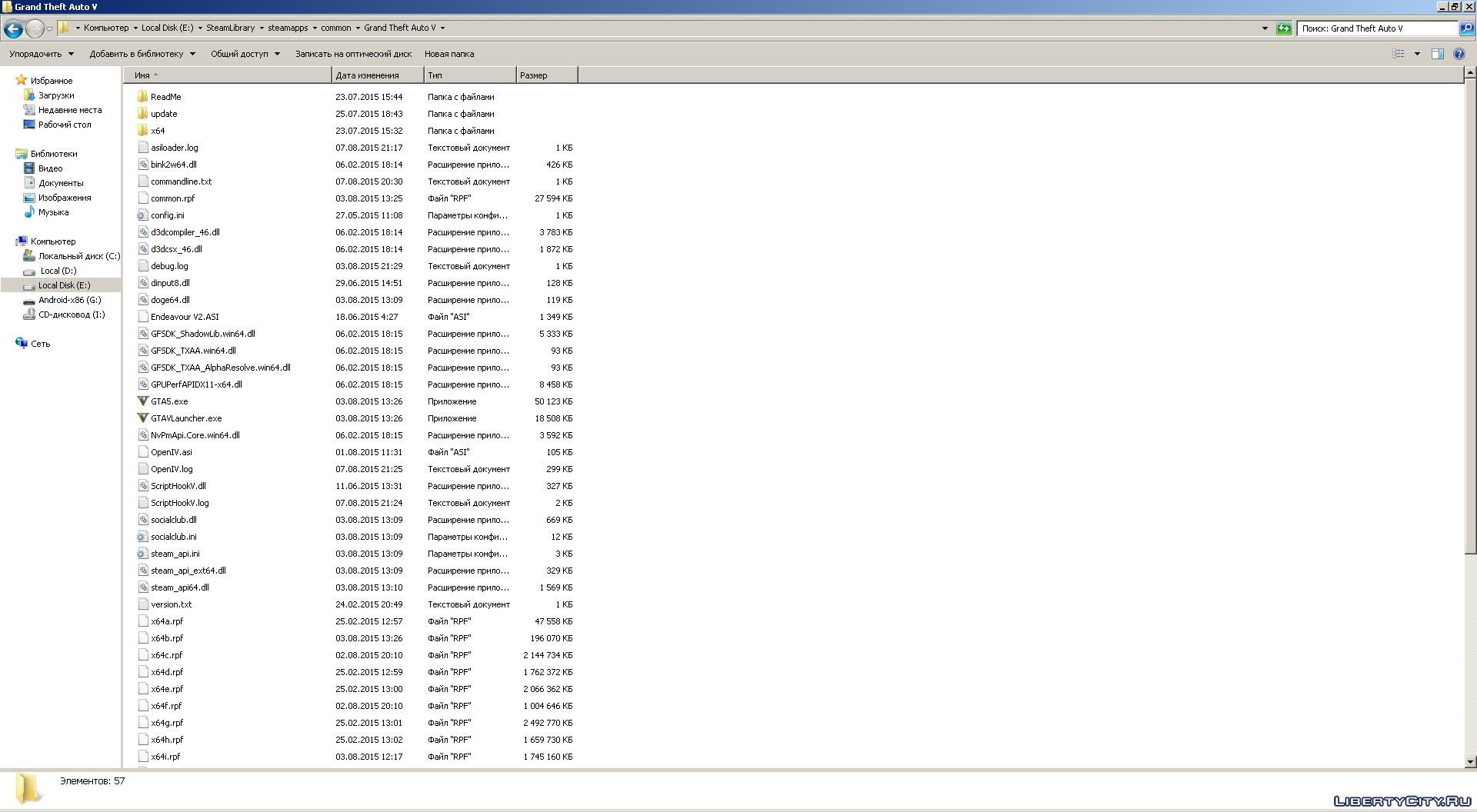Select the file Endeavour V2.ASI
The width and height of the screenshot is (1477, 812).
[185, 317]
